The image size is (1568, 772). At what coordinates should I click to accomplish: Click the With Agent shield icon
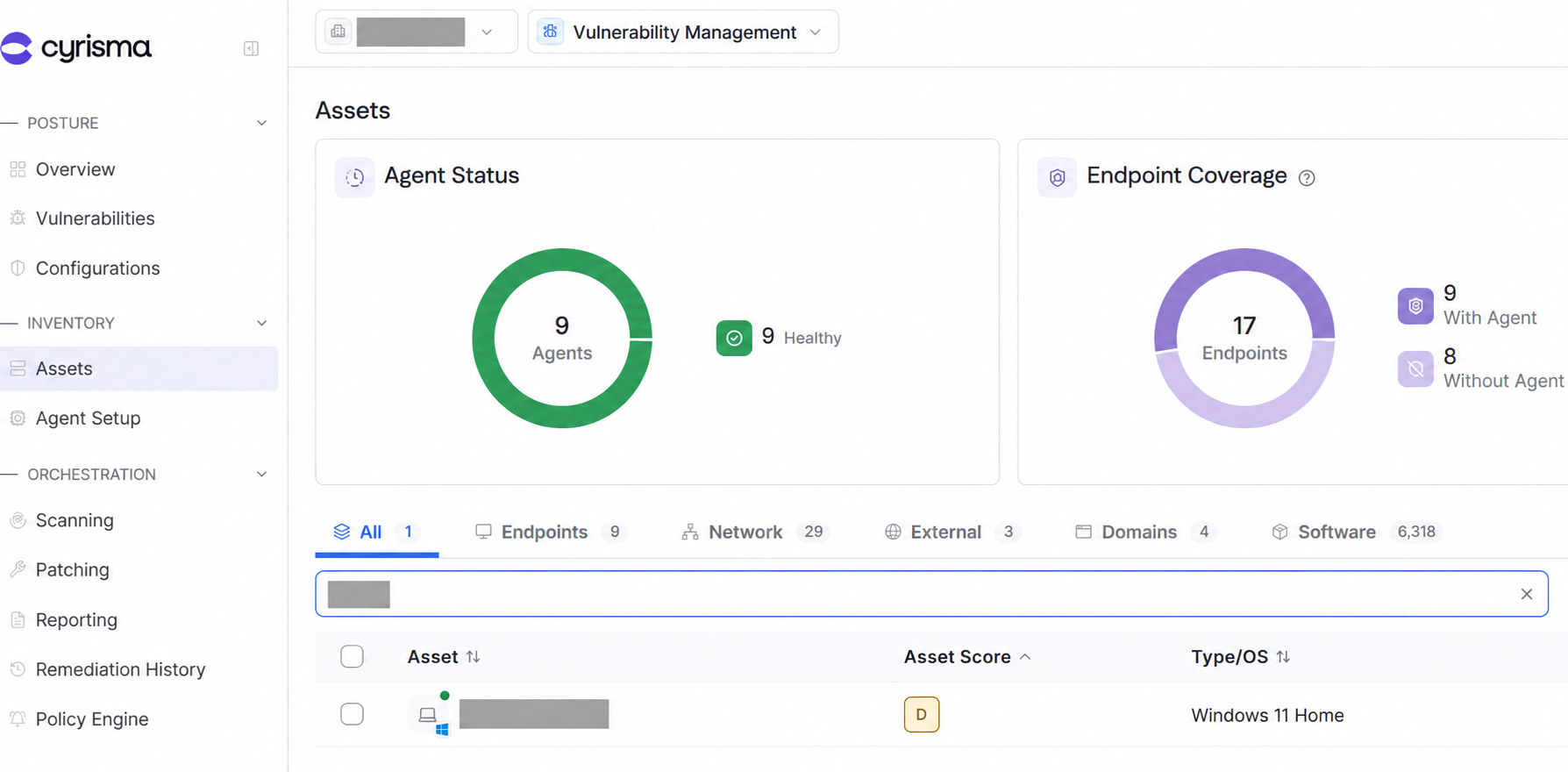1415,305
